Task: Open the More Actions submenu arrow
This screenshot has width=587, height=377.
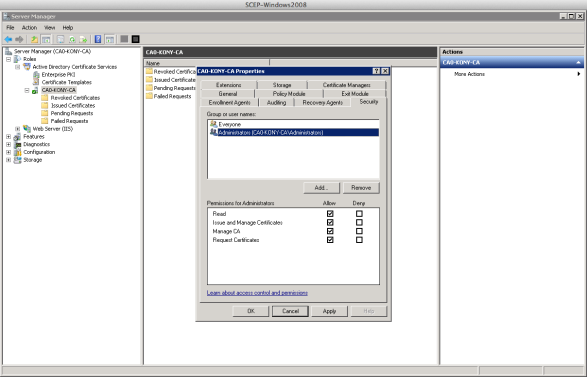Action: [x=579, y=74]
